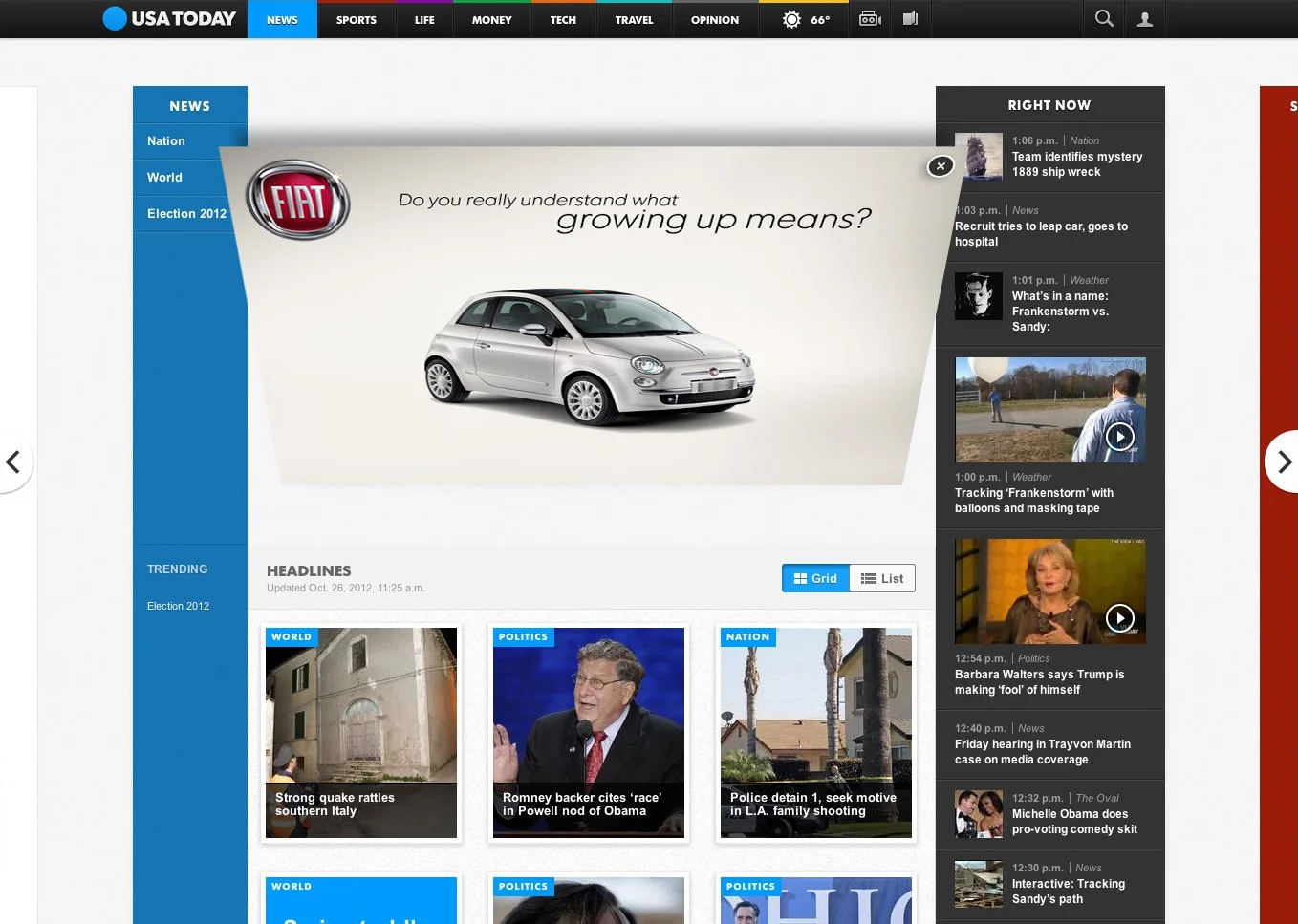Open 'Police detain 1, seek motive' card
Image resolution: width=1298 pixels, height=924 pixels.
[816, 733]
